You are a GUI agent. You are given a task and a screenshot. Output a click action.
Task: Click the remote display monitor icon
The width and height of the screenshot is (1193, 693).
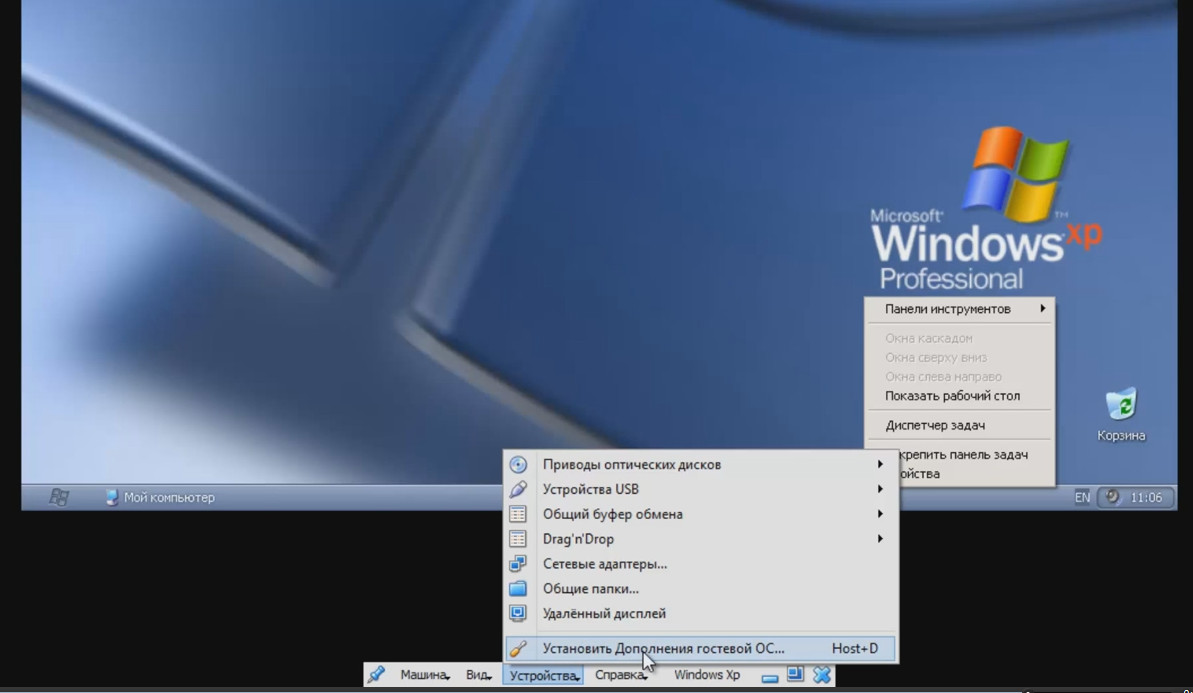(518, 614)
